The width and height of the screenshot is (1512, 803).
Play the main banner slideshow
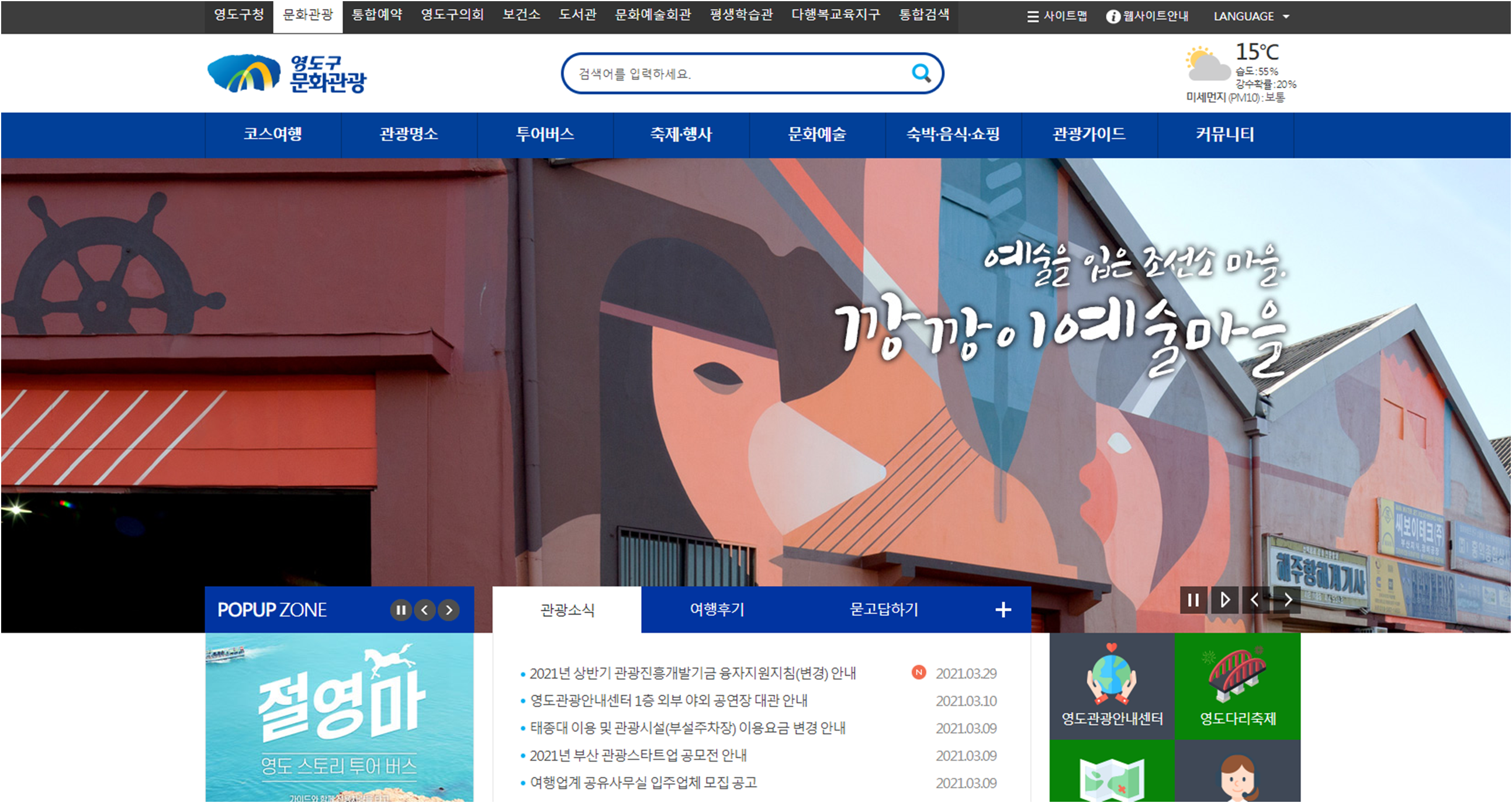coord(1224,600)
